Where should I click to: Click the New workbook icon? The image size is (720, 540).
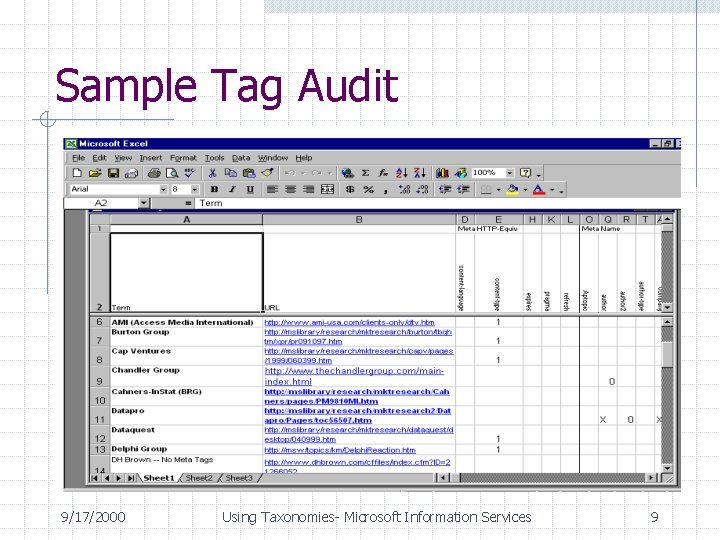pyautogui.click(x=77, y=173)
